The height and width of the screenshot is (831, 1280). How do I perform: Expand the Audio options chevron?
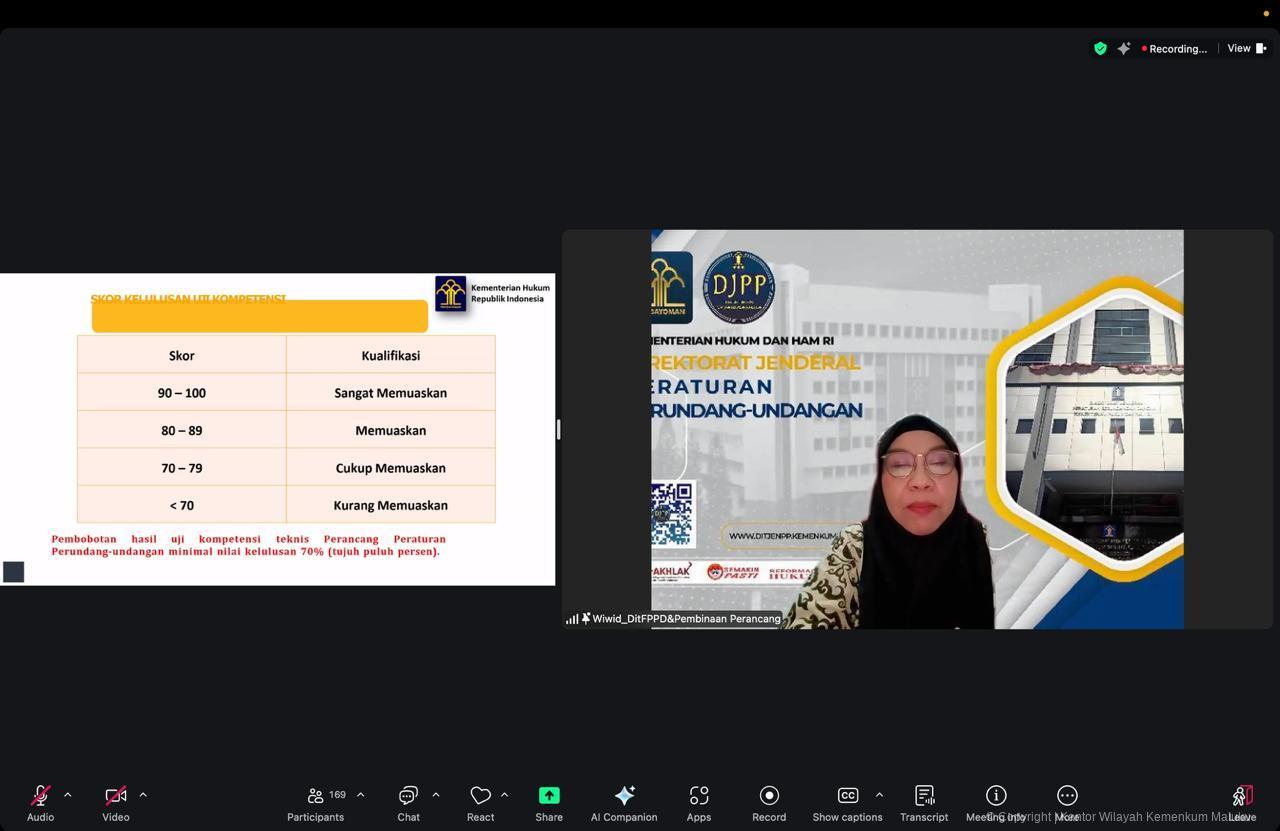point(67,795)
